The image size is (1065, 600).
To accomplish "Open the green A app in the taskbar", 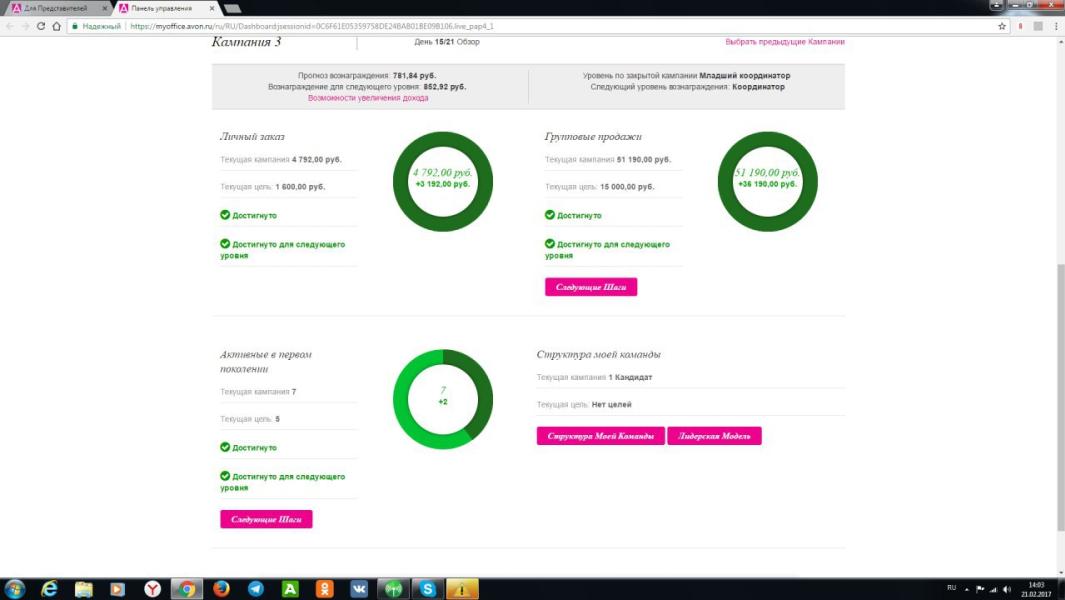I will [x=290, y=588].
